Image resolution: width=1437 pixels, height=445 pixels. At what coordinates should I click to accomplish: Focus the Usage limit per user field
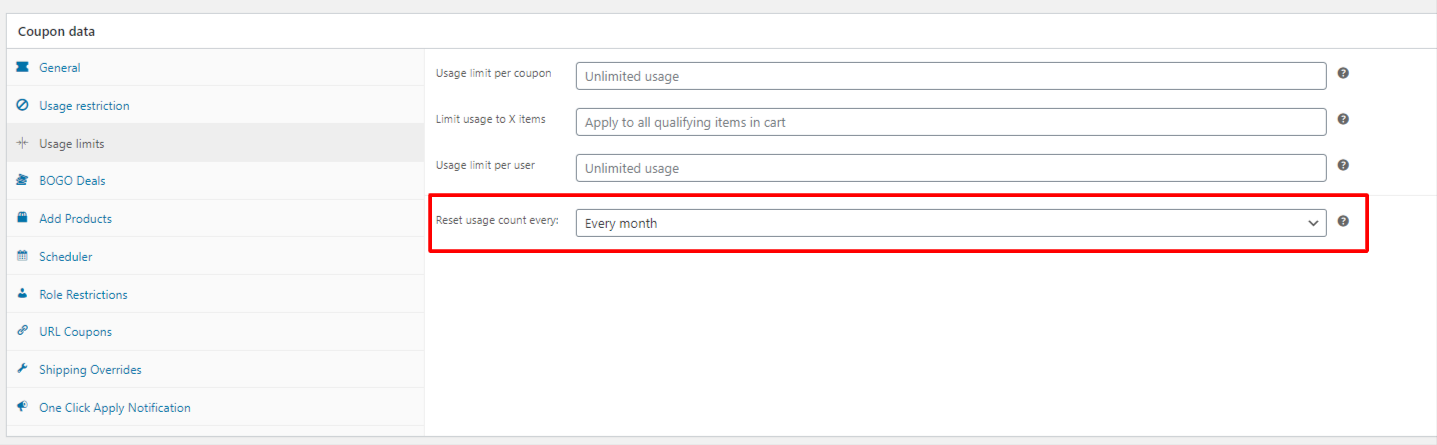(951, 168)
